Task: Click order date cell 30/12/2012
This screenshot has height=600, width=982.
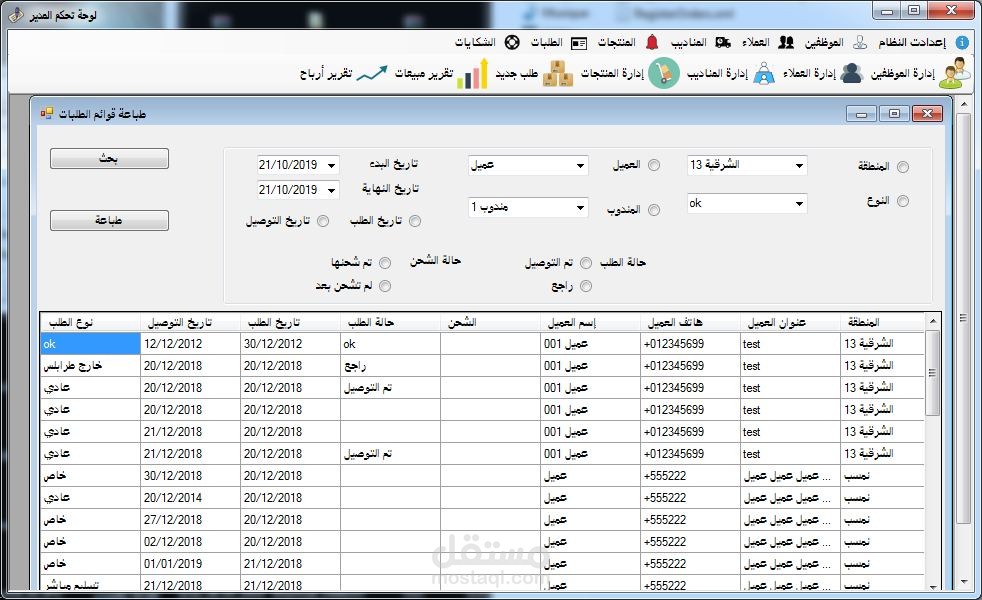Action: pos(290,344)
